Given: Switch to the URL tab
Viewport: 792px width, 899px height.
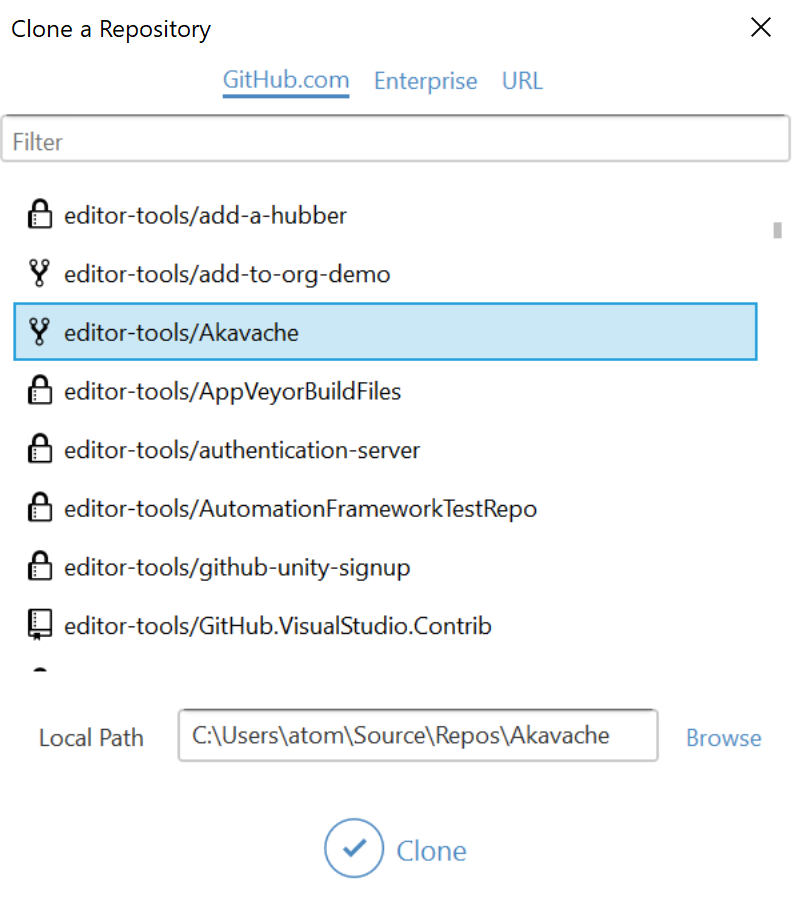Looking at the screenshot, I should (x=522, y=81).
